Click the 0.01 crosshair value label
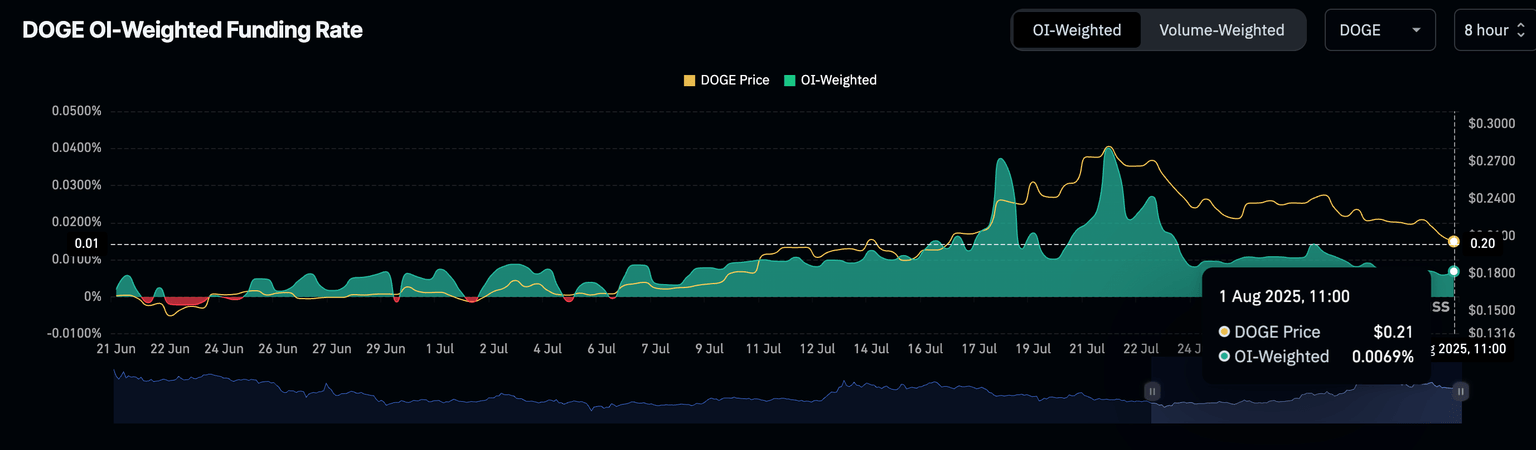1536x450 pixels. point(87,244)
